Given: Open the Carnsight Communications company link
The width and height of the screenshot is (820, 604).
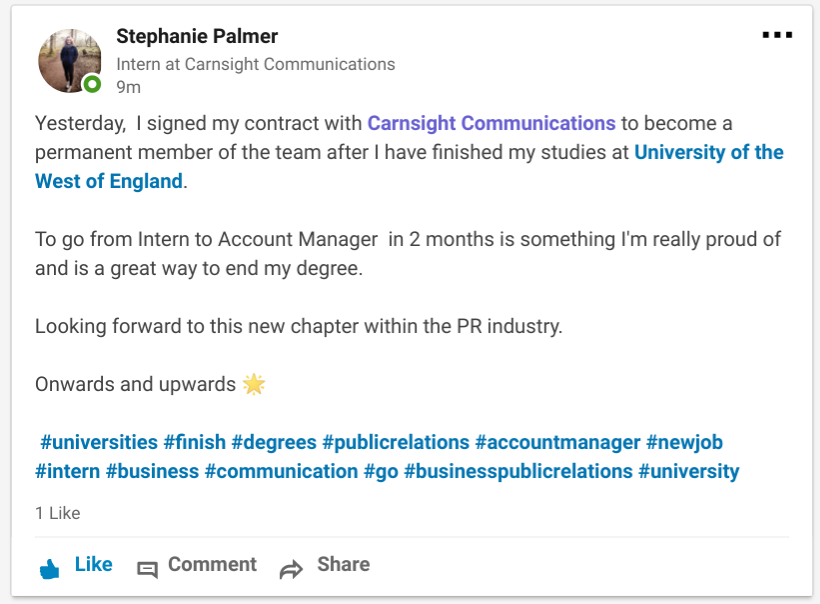Looking at the screenshot, I should (x=491, y=124).
